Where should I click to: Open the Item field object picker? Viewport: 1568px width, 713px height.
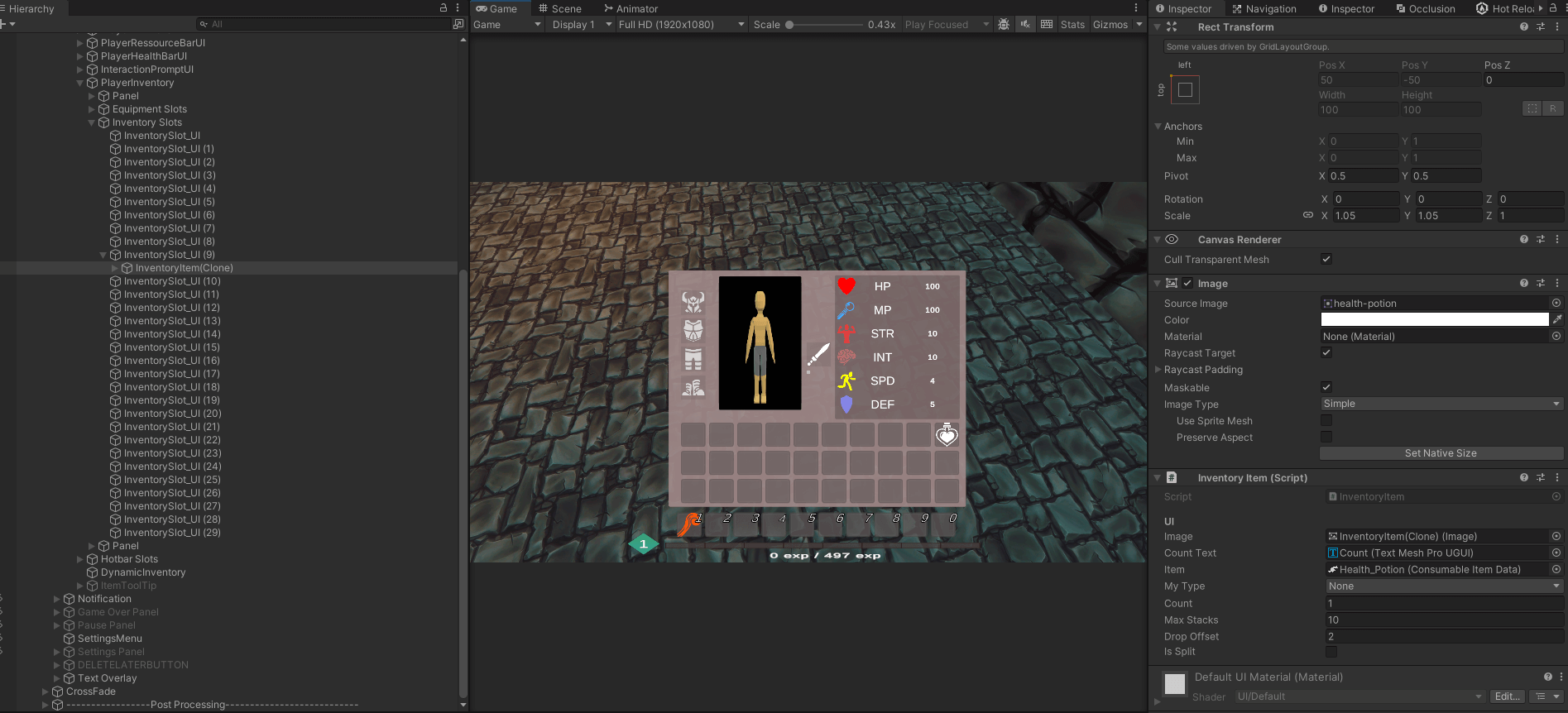click(1556, 569)
